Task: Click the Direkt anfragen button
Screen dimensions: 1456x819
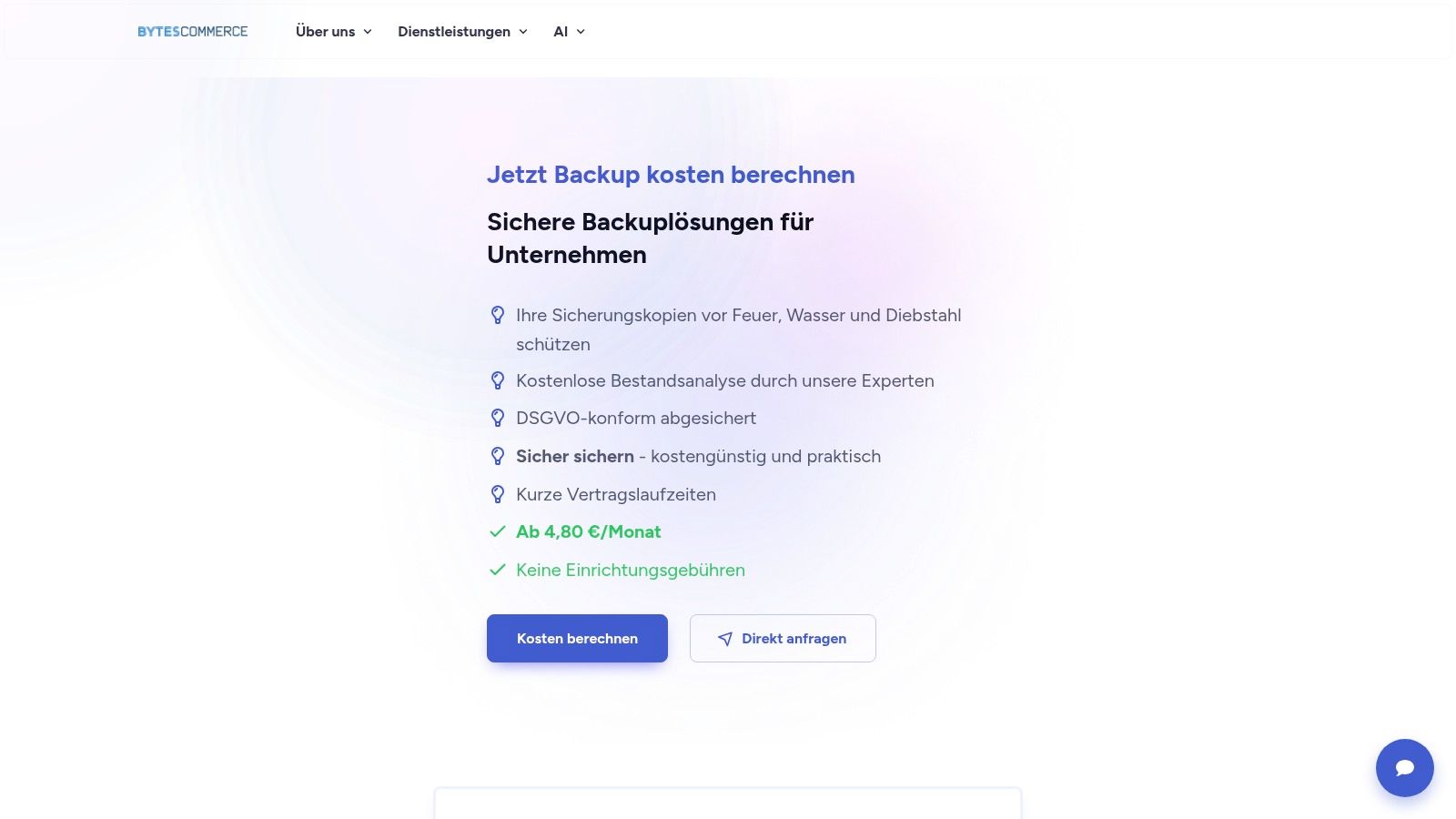Action: tap(783, 638)
